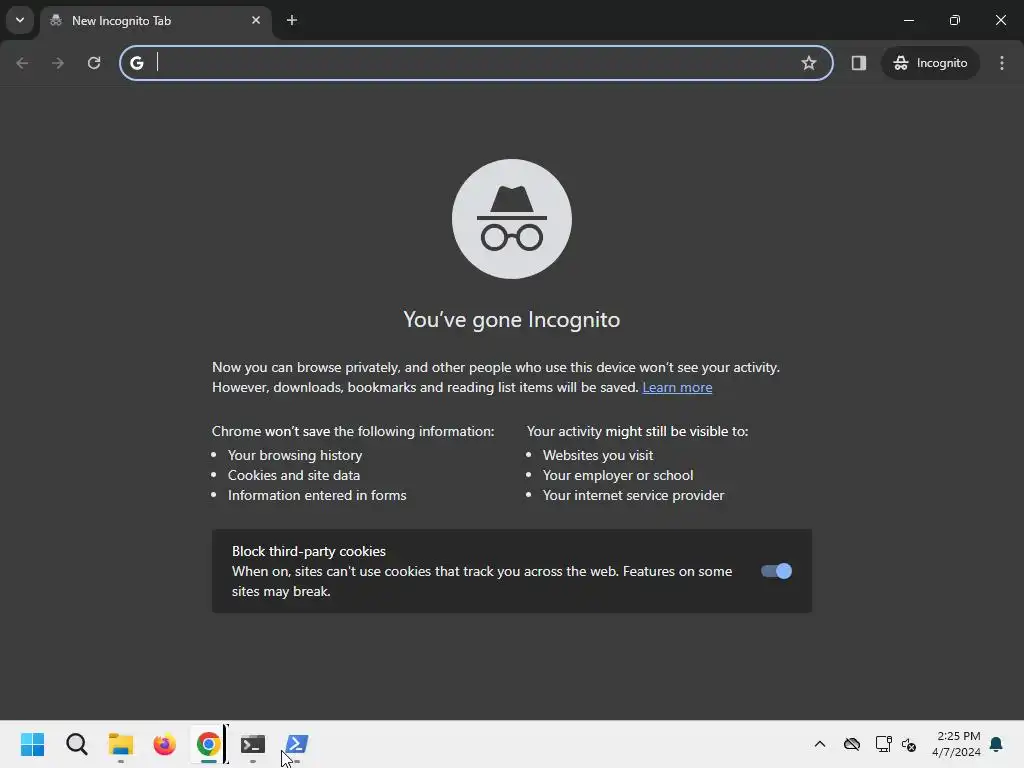Click the Google G icon in the address bar
Viewport: 1024px width, 768px height.
point(136,63)
